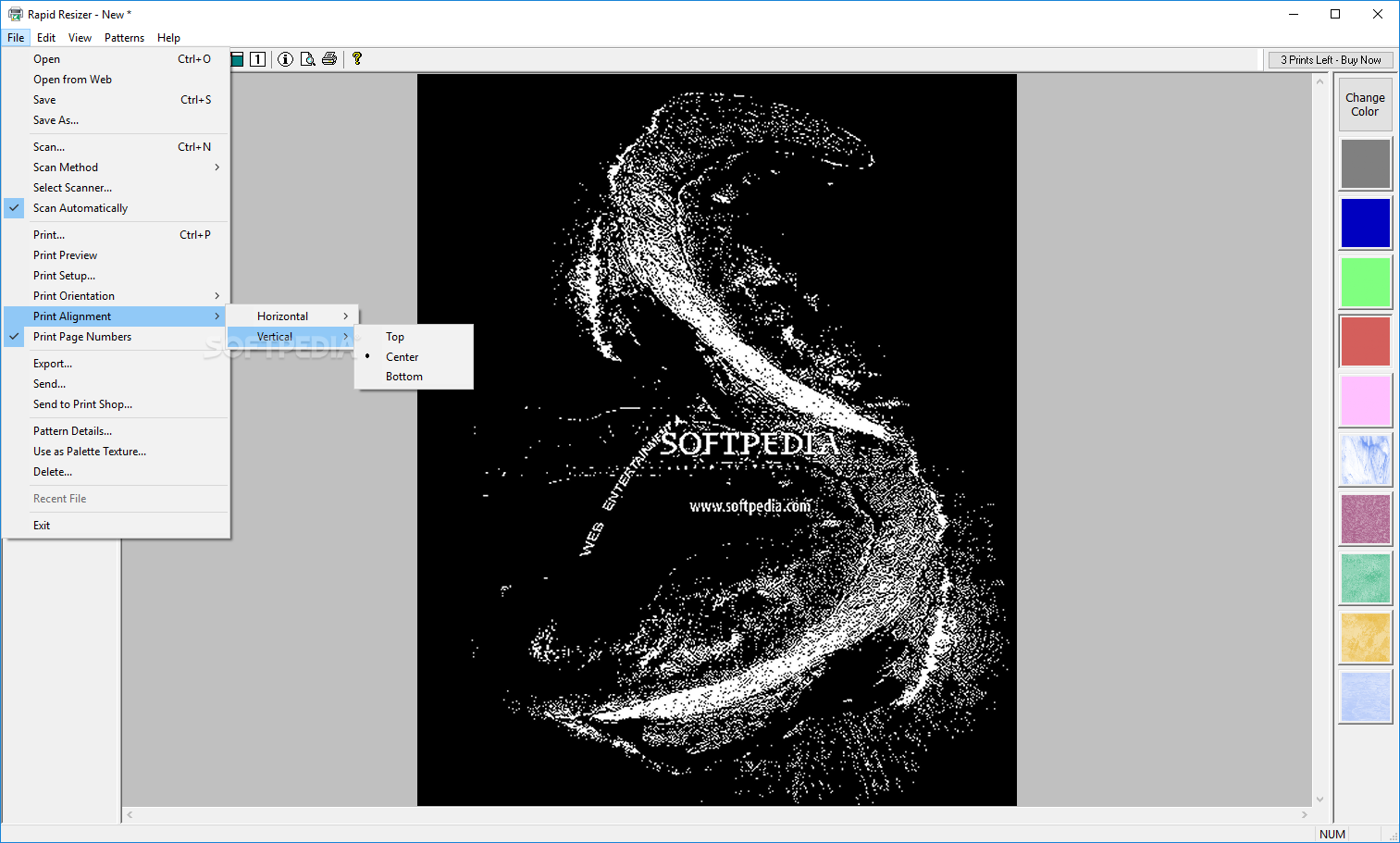This screenshot has height=843, width=1400.
Task: Pick the light green color swatch
Action: [x=1365, y=282]
